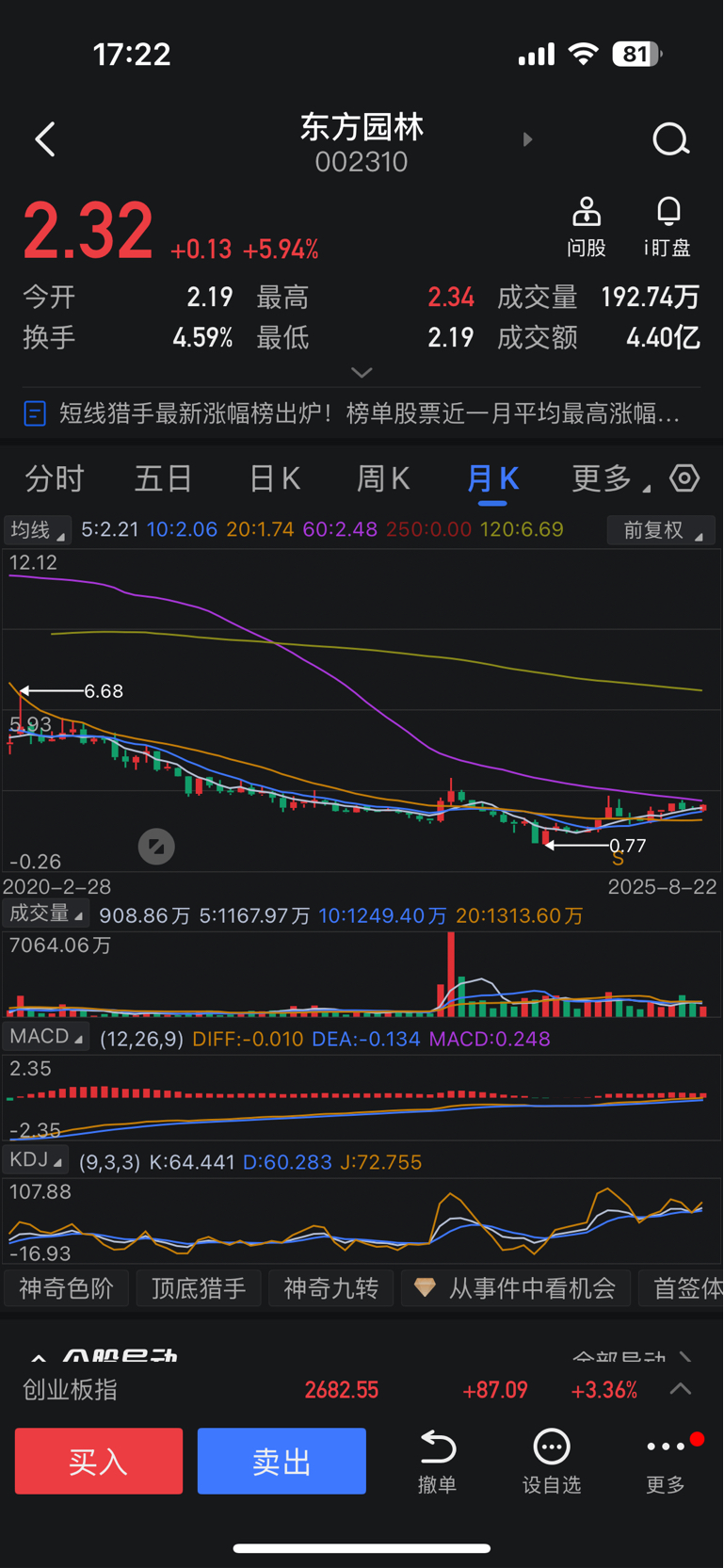Viewport: 724px width, 1568px height.
Task: Tap the diamond icon beside 从事件中看机会
Action: pos(426,1287)
